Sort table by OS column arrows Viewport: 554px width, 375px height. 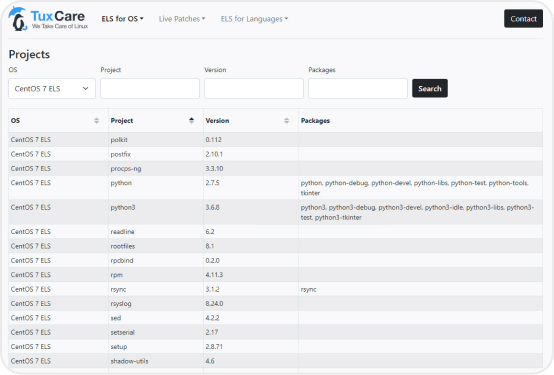coord(96,121)
